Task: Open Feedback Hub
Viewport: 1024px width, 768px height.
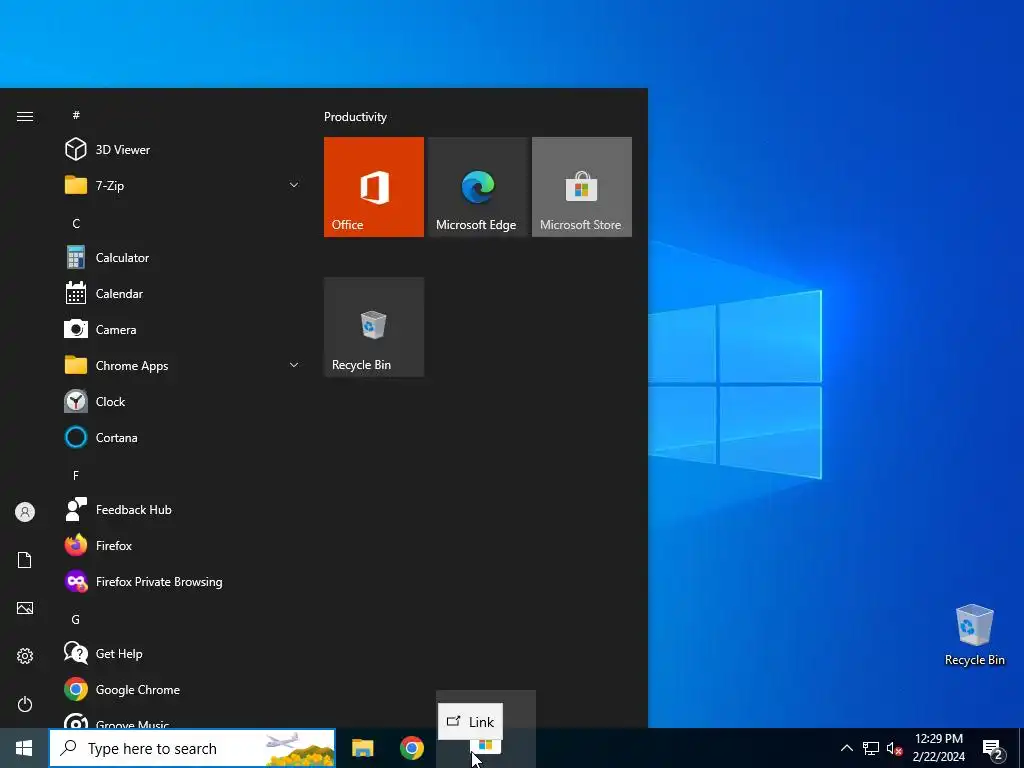Action: [183, 509]
